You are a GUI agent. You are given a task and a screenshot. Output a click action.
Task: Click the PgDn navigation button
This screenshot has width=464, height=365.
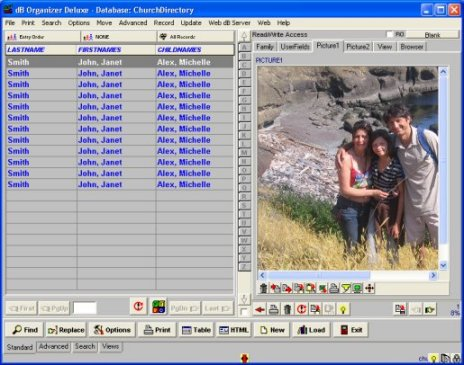(x=184, y=308)
